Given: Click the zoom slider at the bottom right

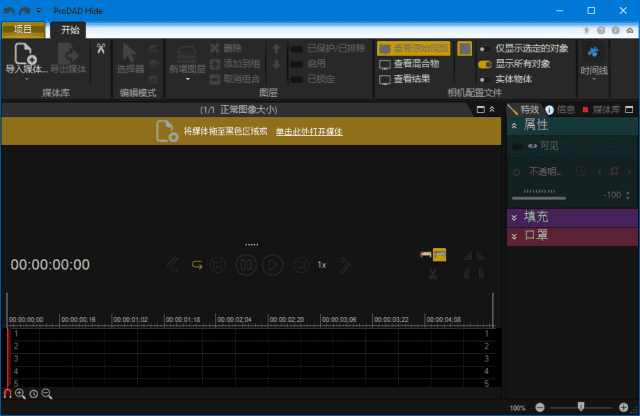Looking at the screenshot, I should tap(581, 407).
